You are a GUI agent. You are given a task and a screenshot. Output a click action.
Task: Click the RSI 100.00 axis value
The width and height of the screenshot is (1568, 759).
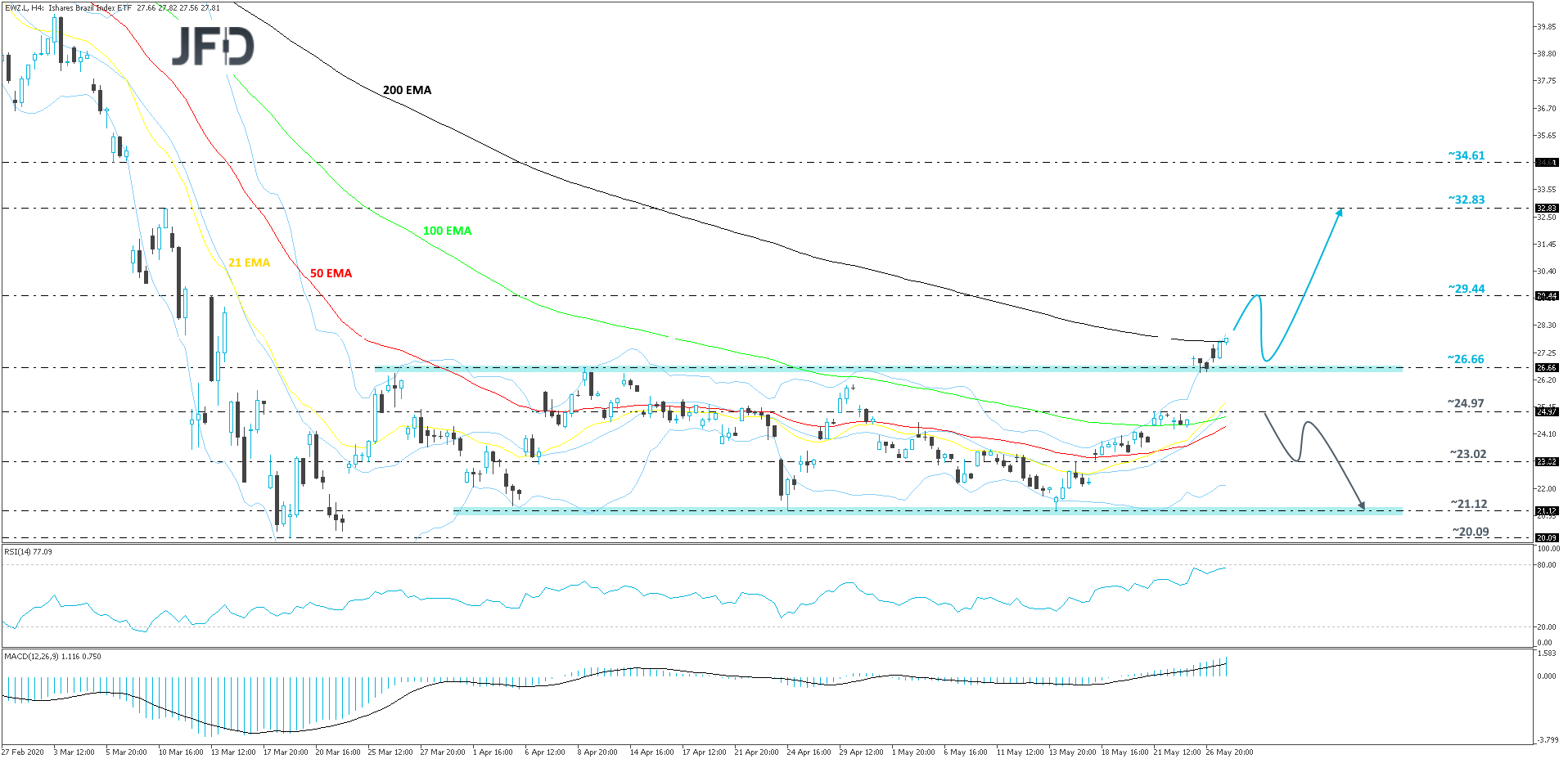pyautogui.click(x=1548, y=549)
